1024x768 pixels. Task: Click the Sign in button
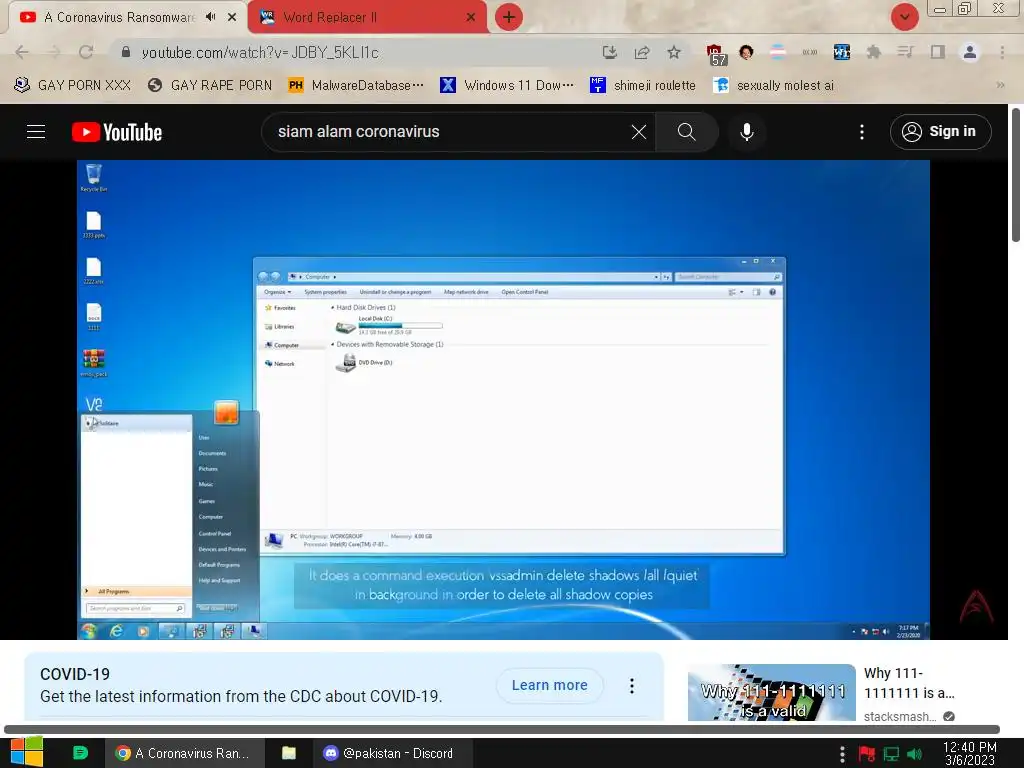coord(940,132)
